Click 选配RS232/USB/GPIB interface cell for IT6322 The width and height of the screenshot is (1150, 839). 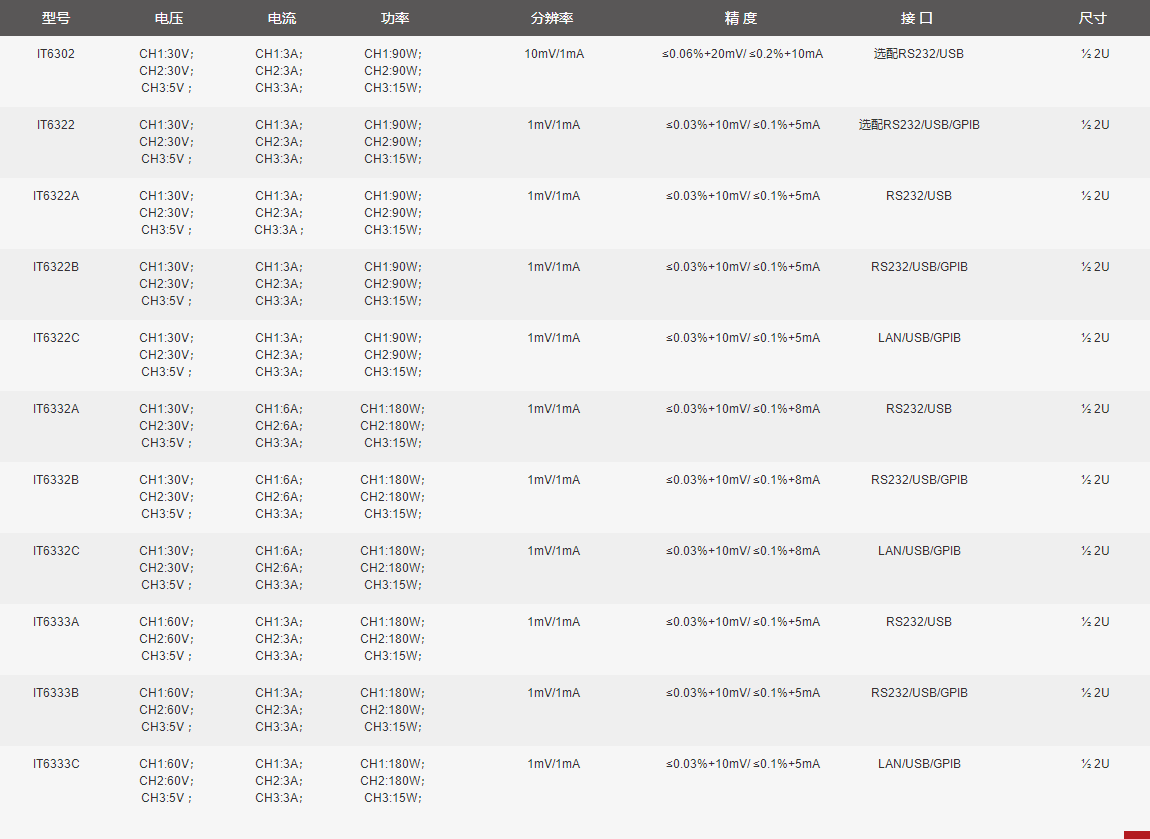(x=919, y=125)
